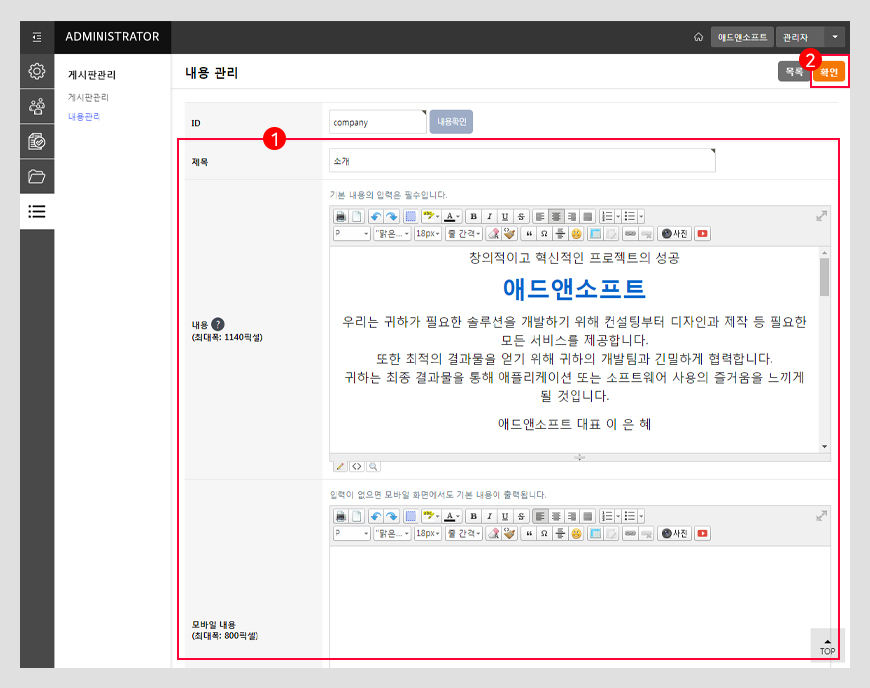The image size is (870, 688).
Task: Click the 애드앤소프트 header button
Action: tap(742, 37)
